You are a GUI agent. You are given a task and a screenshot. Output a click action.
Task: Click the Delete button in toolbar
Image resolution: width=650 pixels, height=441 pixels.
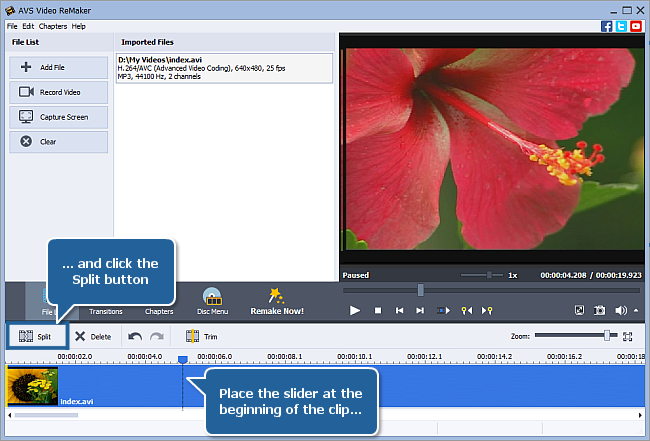point(93,337)
